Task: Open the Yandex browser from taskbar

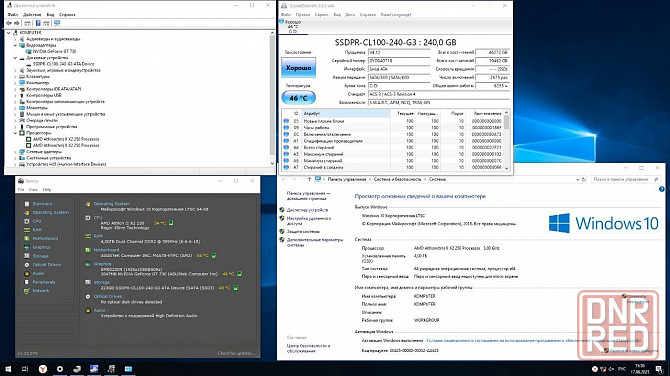Action: point(42,369)
